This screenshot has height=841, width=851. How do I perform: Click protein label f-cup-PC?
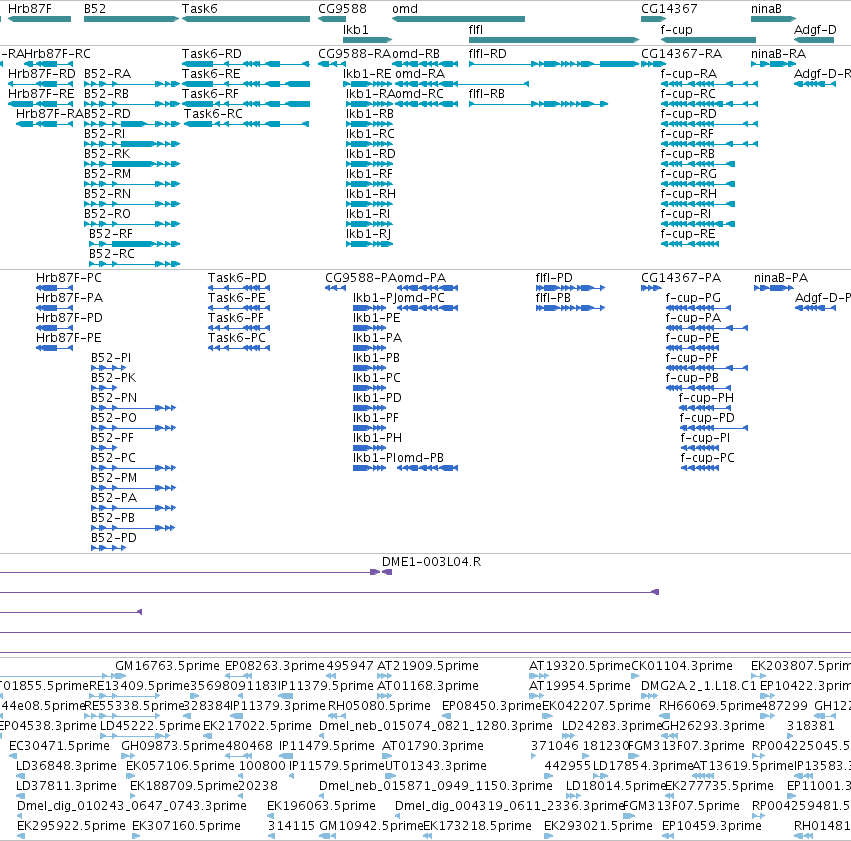708,458
